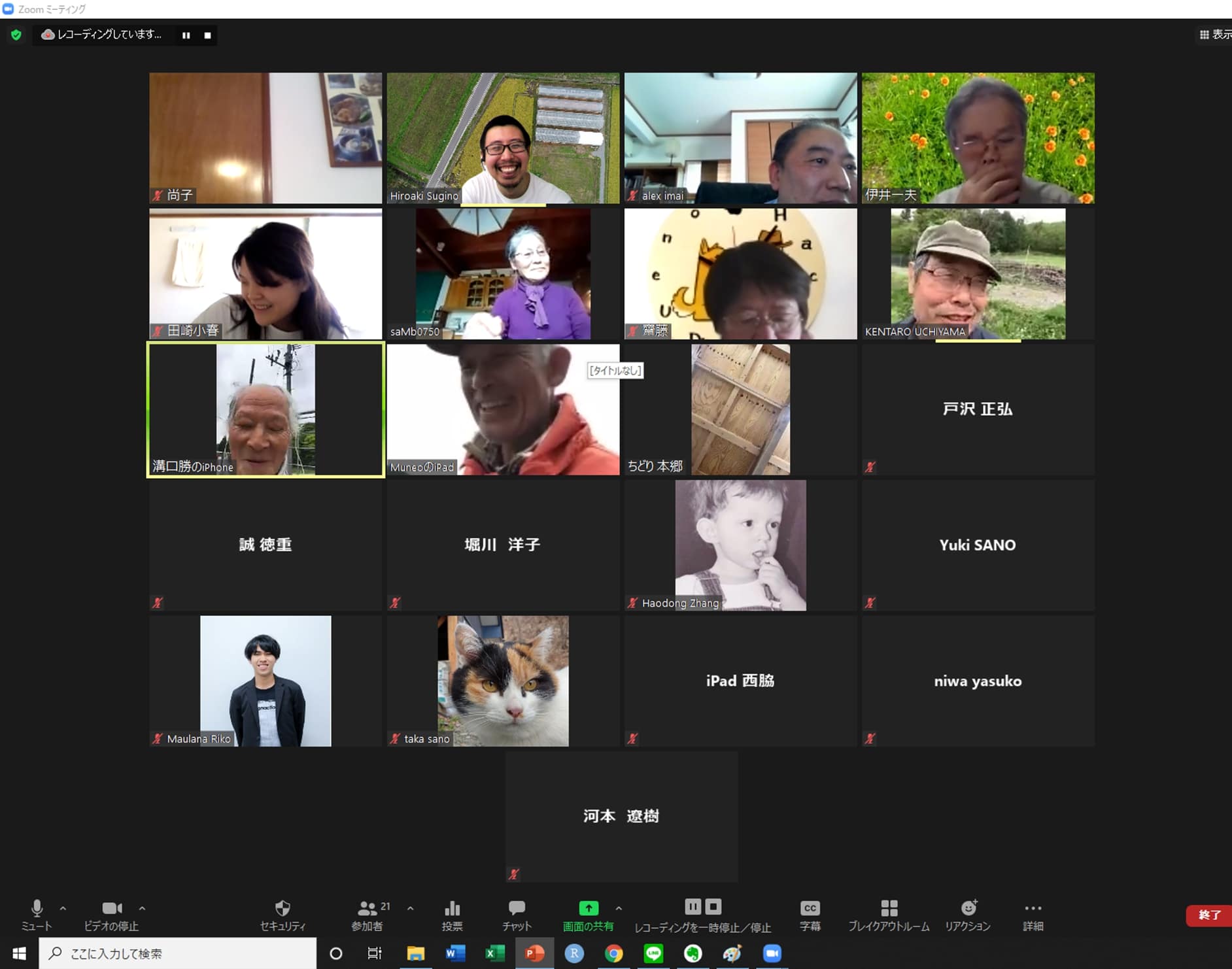
Task: Open Google Chrome from the taskbar
Action: point(613,953)
